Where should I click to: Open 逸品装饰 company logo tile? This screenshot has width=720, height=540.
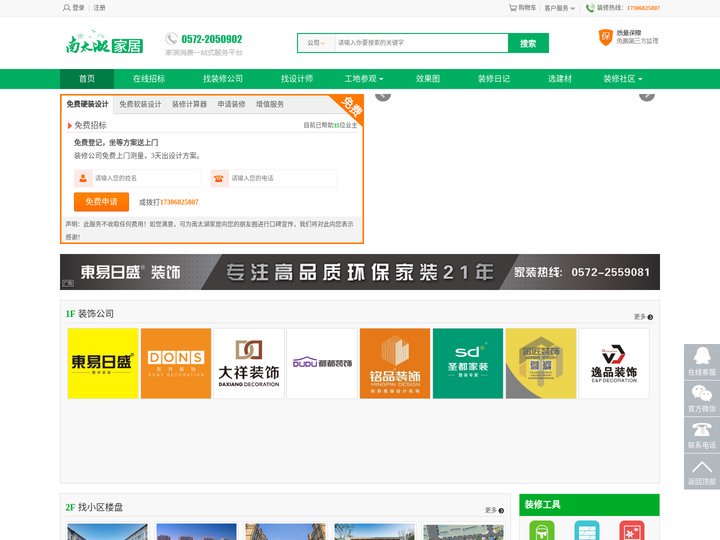[614, 363]
